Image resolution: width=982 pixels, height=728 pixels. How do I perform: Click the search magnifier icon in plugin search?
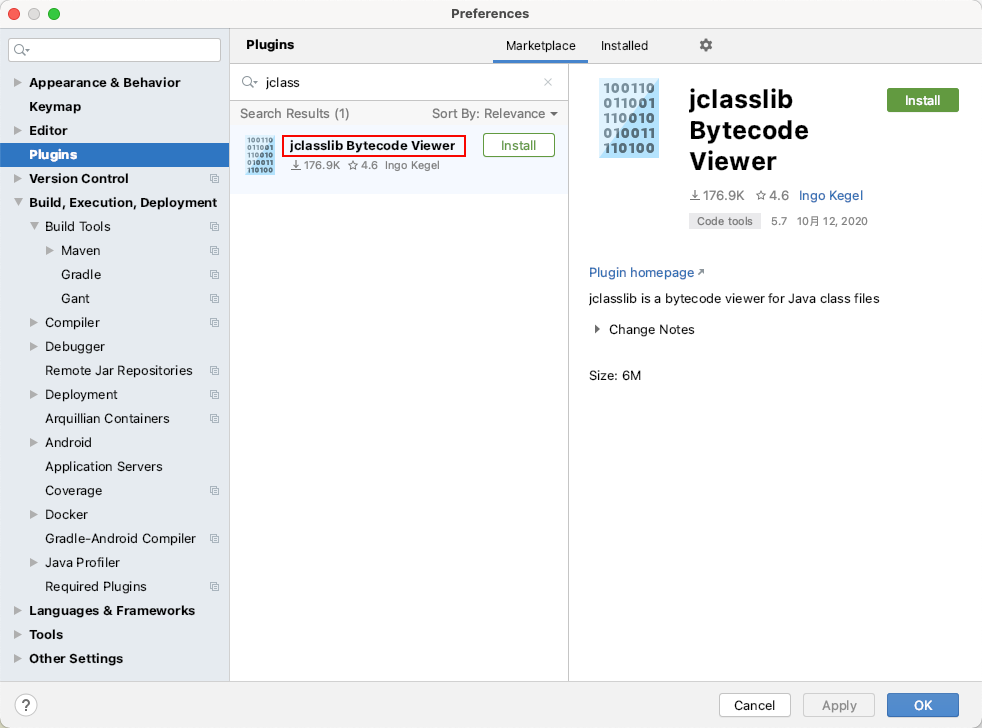click(249, 82)
